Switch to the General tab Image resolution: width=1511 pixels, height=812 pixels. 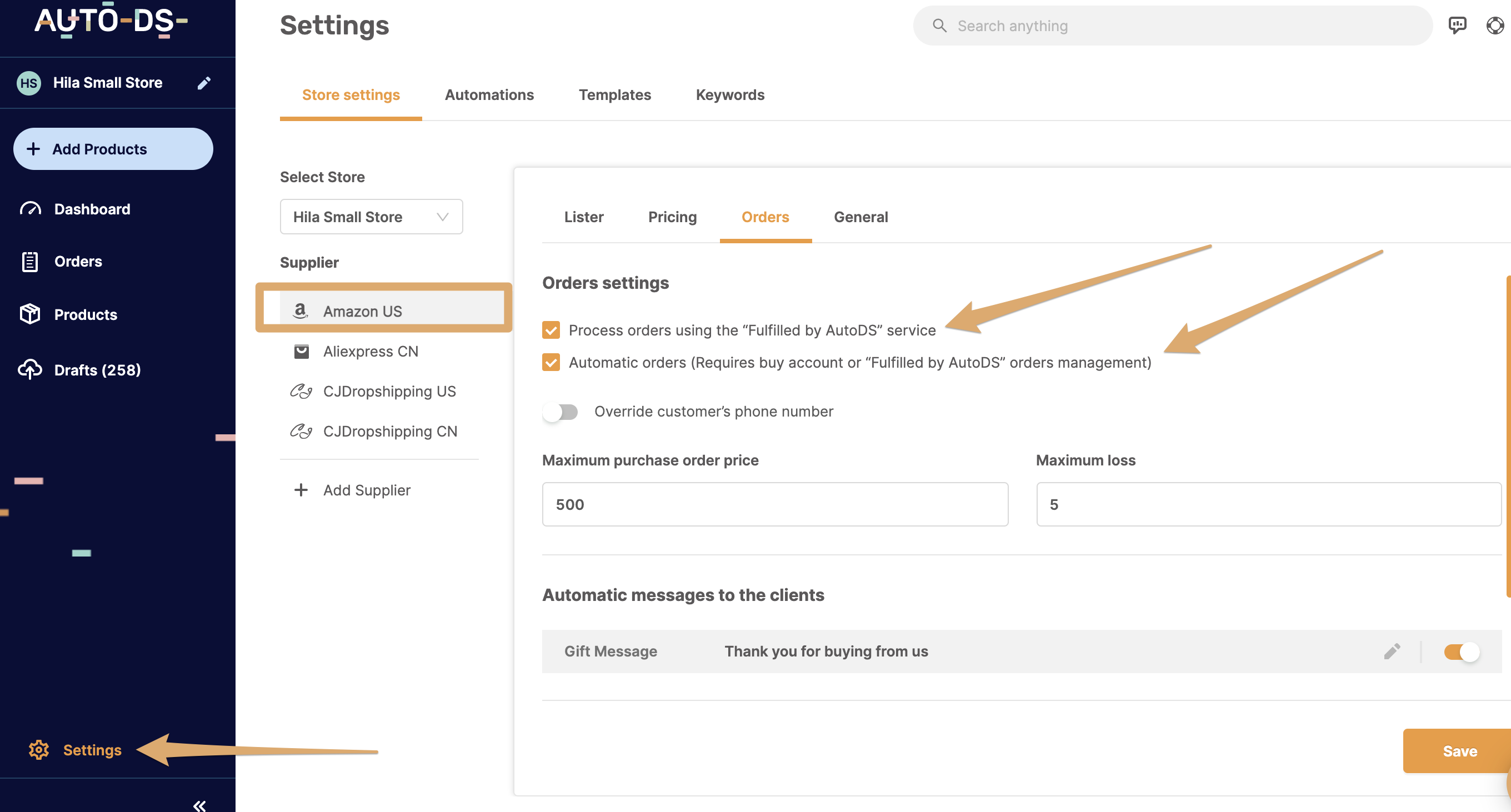[x=860, y=217]
